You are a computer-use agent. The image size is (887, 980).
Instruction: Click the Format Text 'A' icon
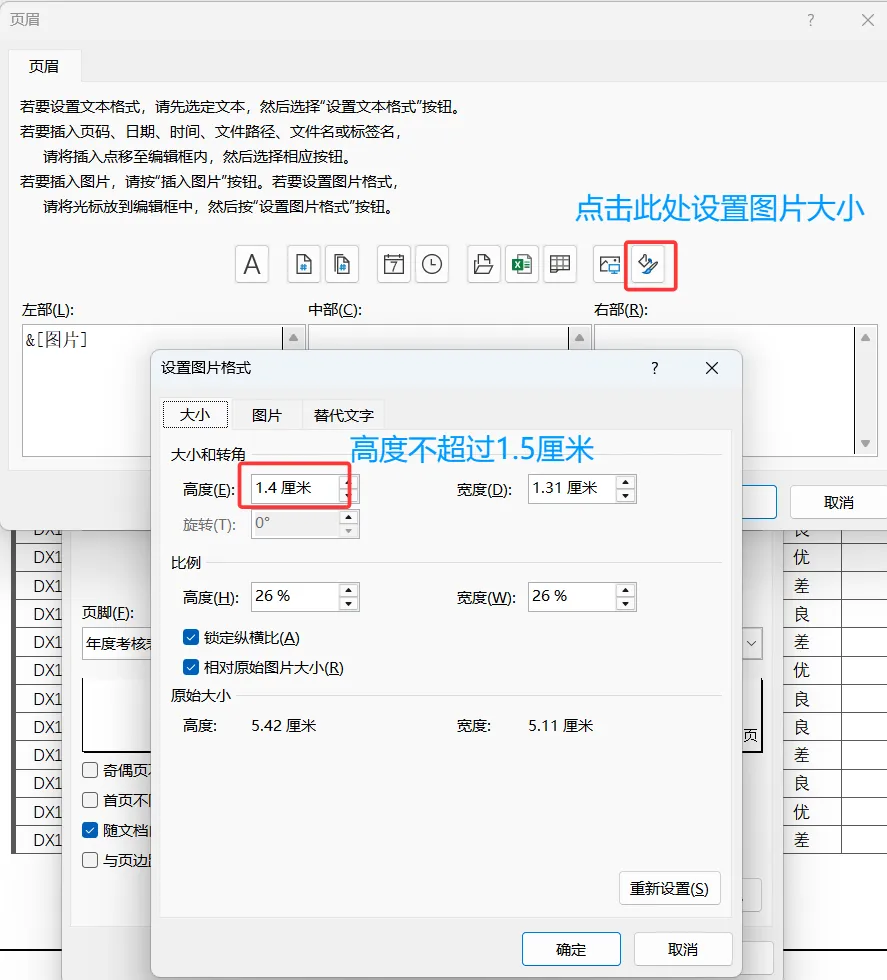[252, 264]
